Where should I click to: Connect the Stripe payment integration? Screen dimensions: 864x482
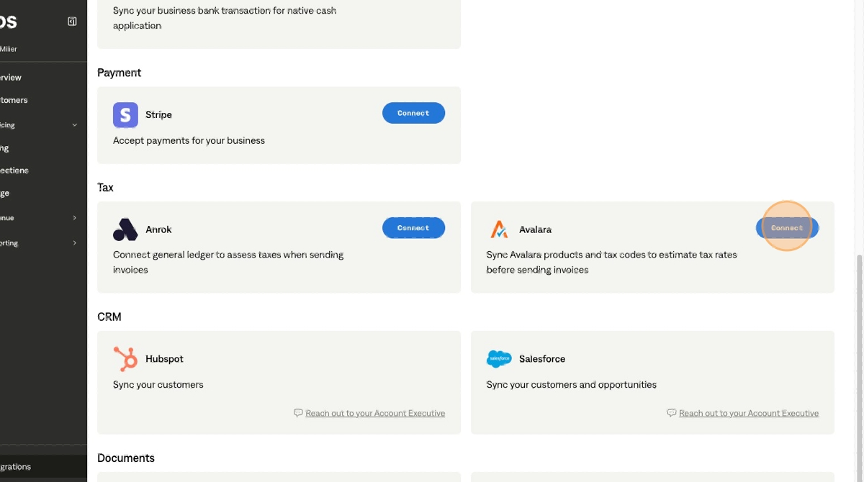point(413,113)
